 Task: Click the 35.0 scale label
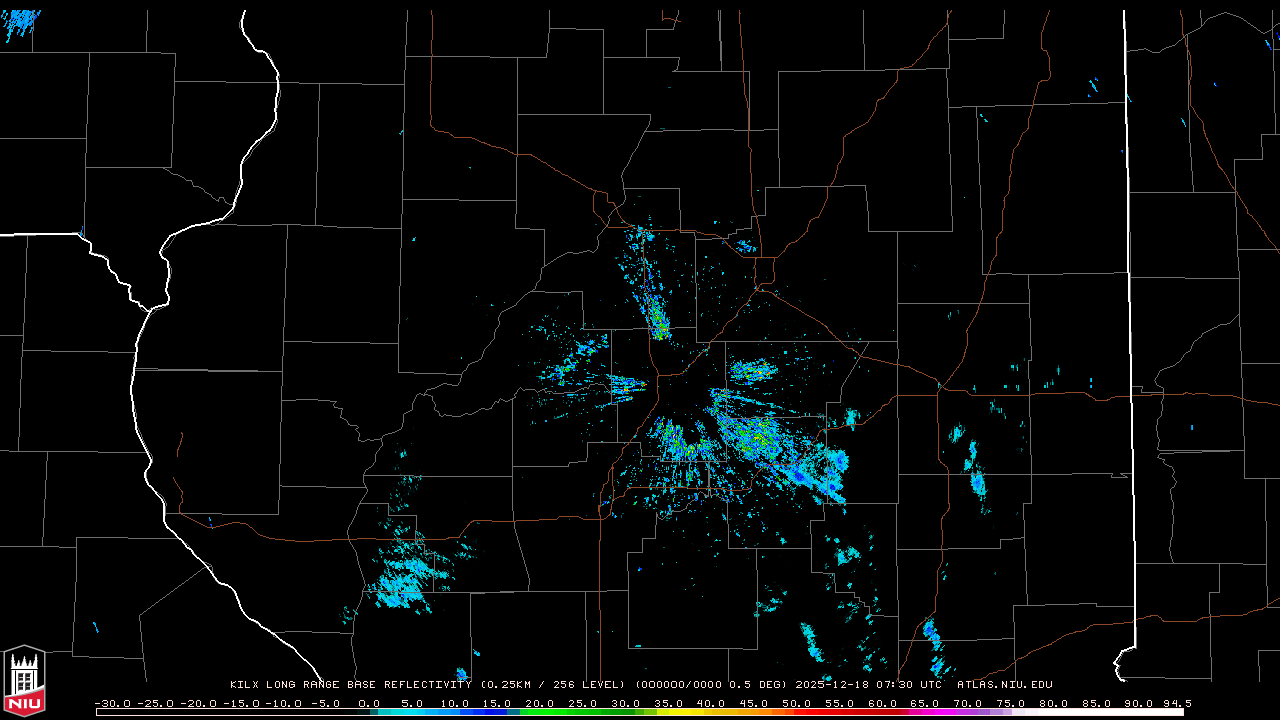click(669, 703)
